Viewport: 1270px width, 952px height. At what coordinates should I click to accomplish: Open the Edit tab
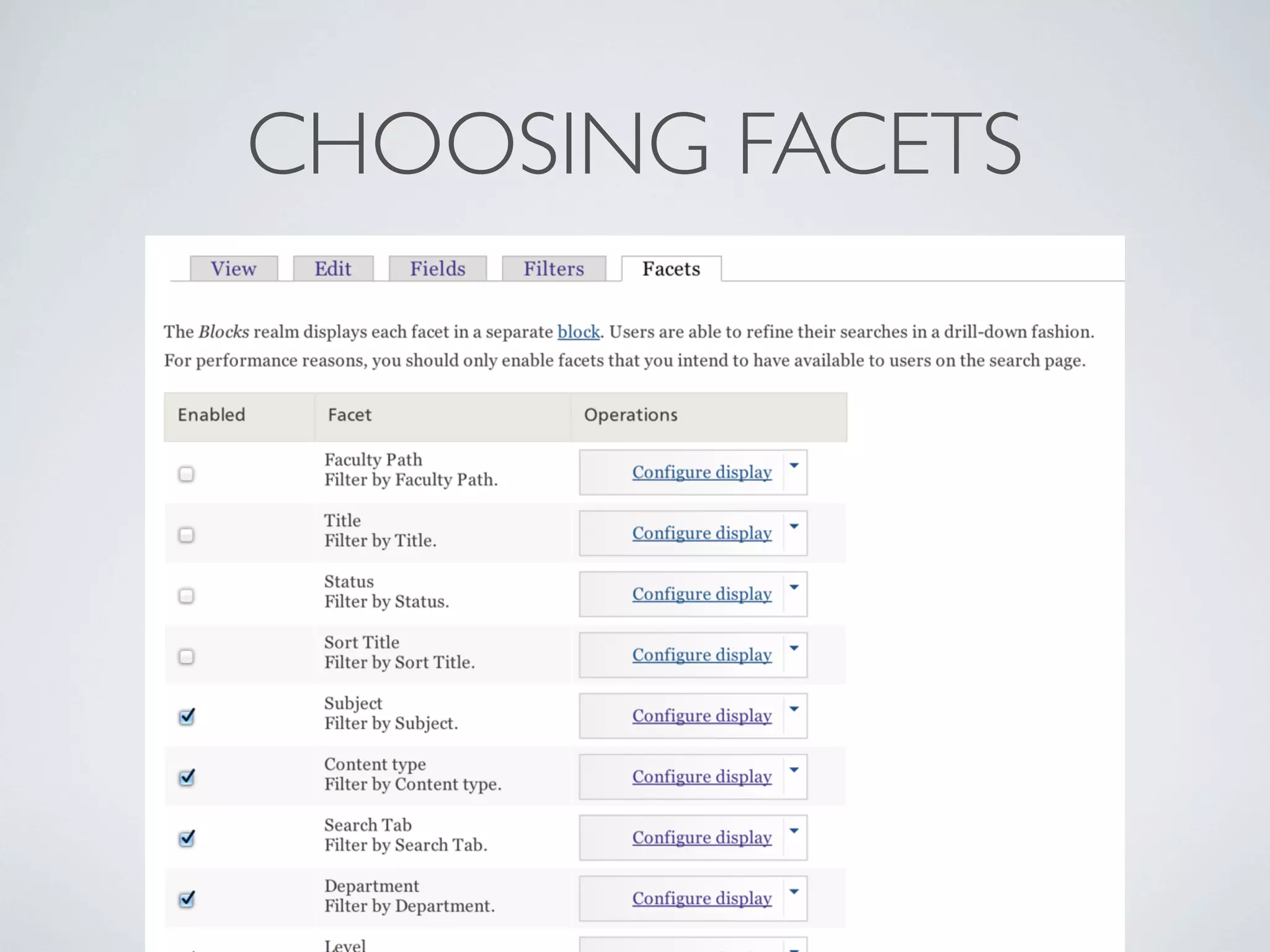coord(333,268)
